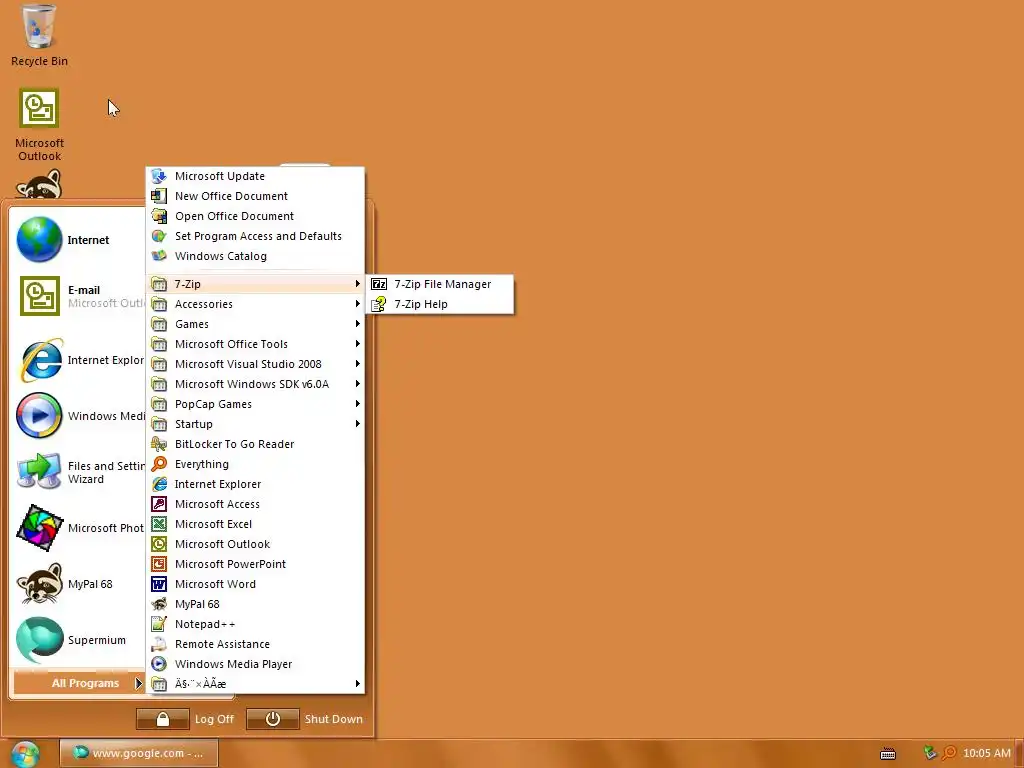Choose New Office Document entry

255,196
